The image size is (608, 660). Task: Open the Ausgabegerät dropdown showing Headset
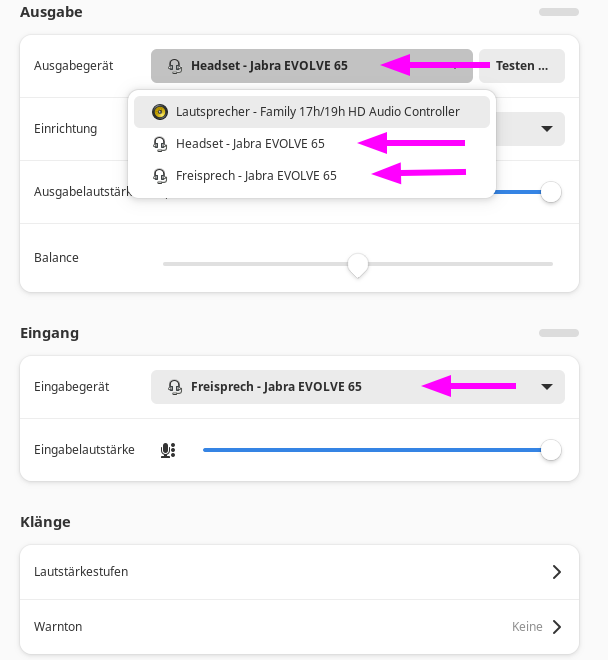(x=312, y=66)
